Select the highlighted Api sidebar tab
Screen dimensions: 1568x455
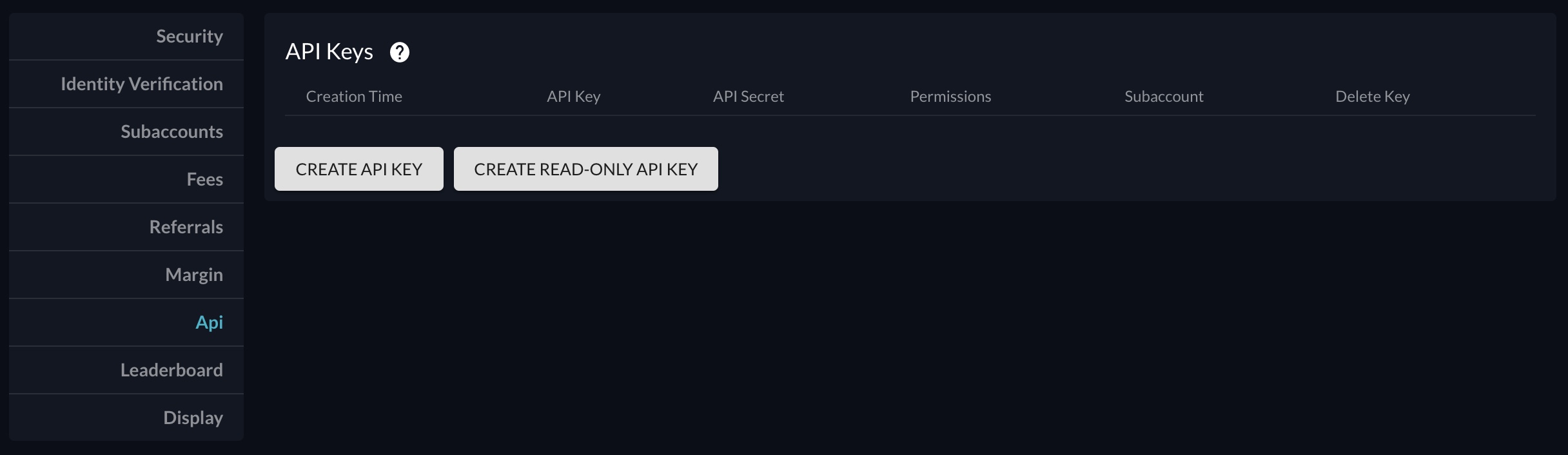pyautogui.click(x=209, y=323)
